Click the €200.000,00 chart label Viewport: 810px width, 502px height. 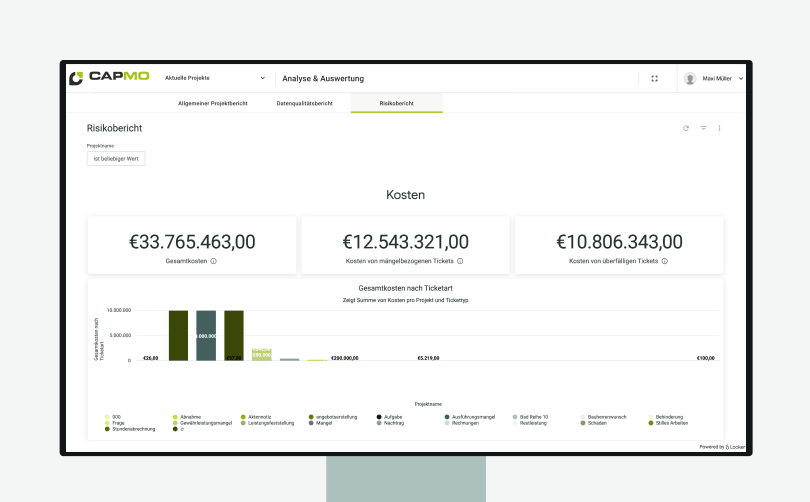pos(345,358)
